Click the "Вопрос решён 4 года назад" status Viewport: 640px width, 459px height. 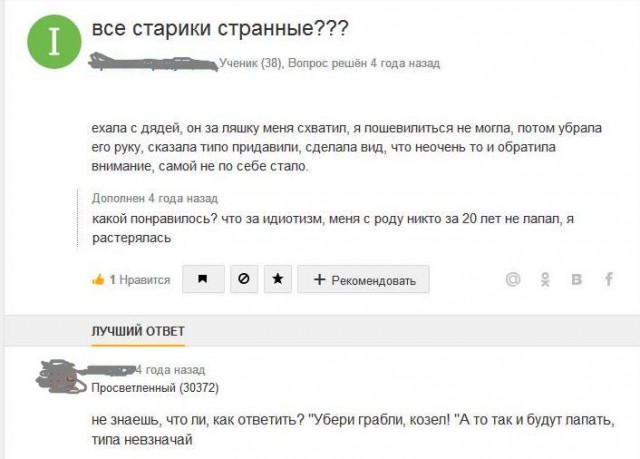tap(363, 64)
